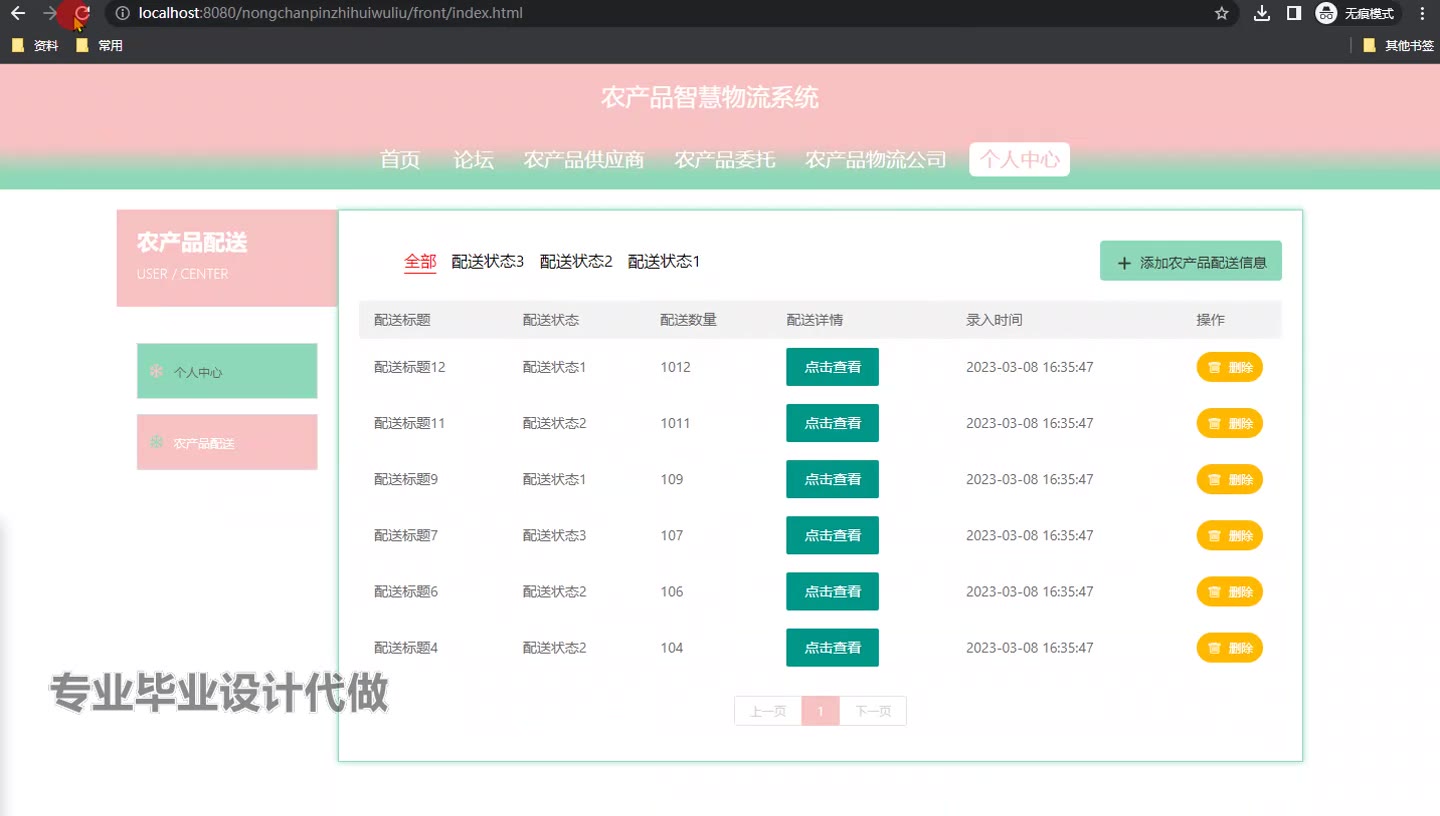Click trash icon in 配送标题6 row
Screen dimensions: 1440x816
pos(1214,591)
